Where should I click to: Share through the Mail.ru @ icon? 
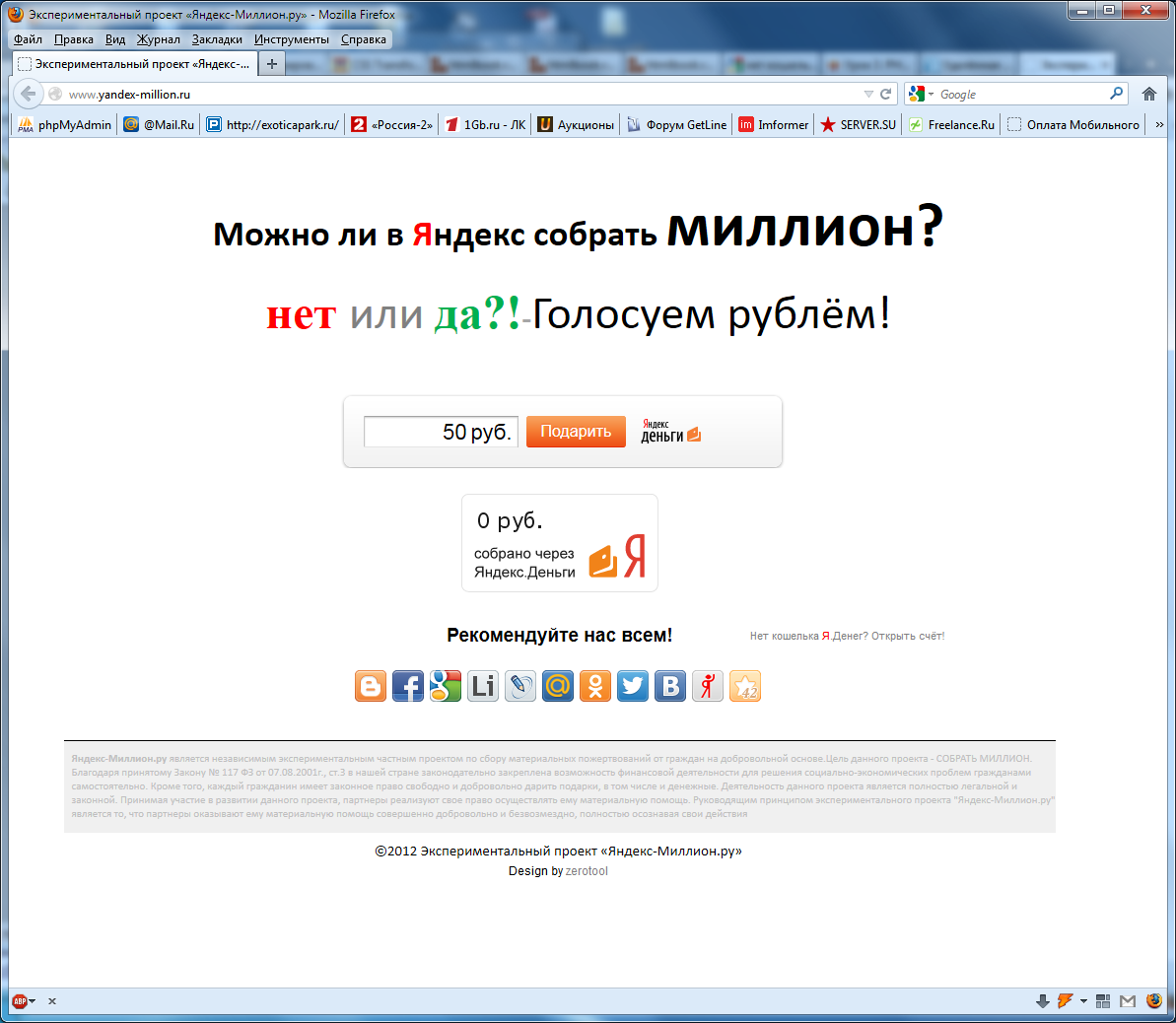[x=557, y=686]
